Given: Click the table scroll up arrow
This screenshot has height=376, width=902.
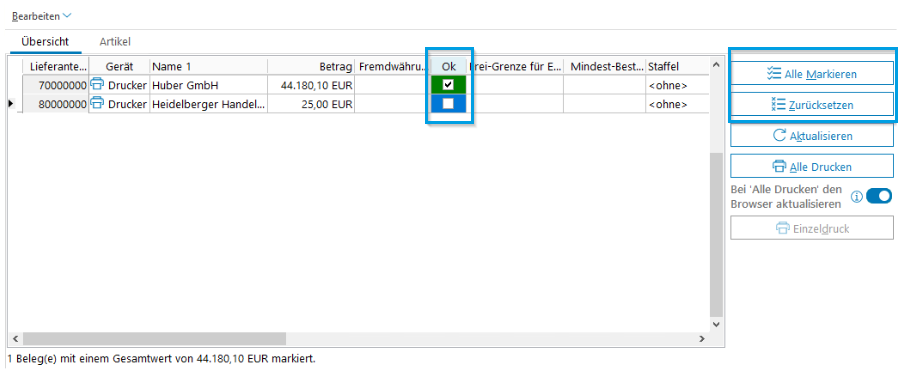Looking at the screenshot, I should click(x=716, y=64).
